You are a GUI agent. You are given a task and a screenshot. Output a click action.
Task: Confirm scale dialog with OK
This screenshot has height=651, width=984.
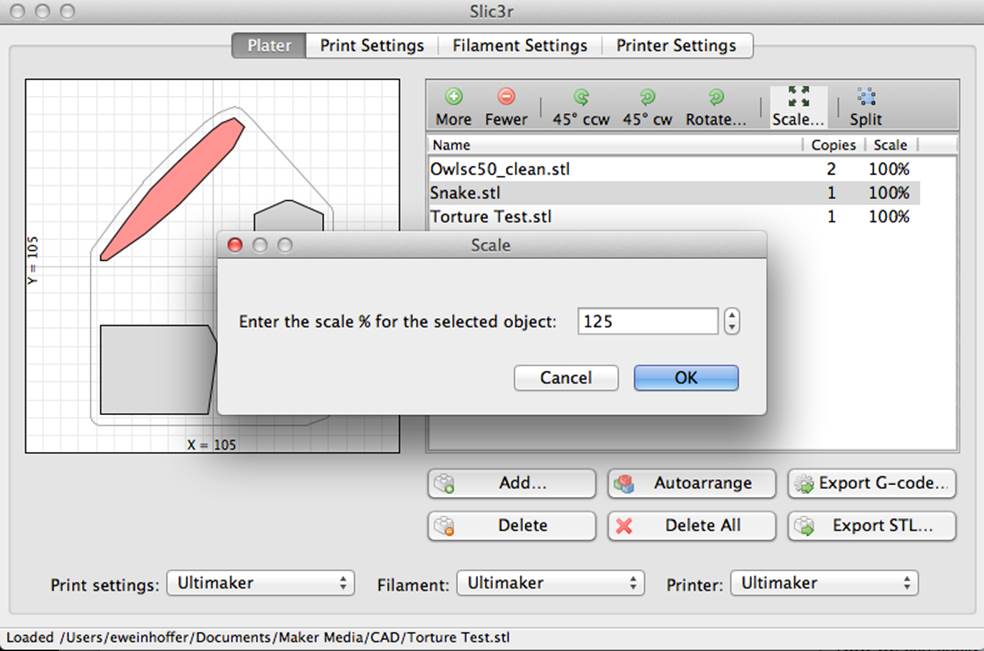[686, 378]
